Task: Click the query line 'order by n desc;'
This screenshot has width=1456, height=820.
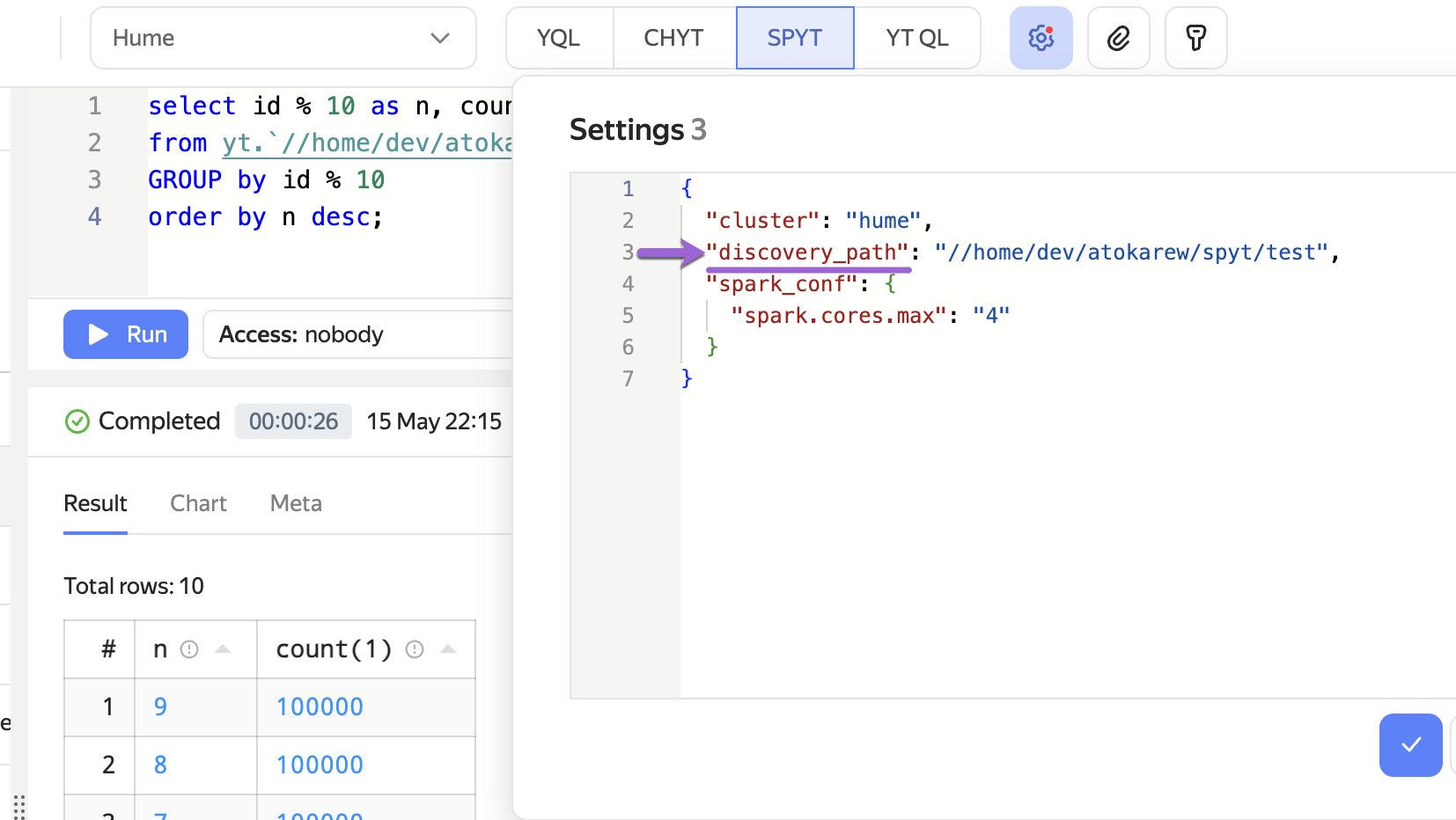Action: (266, 216)
